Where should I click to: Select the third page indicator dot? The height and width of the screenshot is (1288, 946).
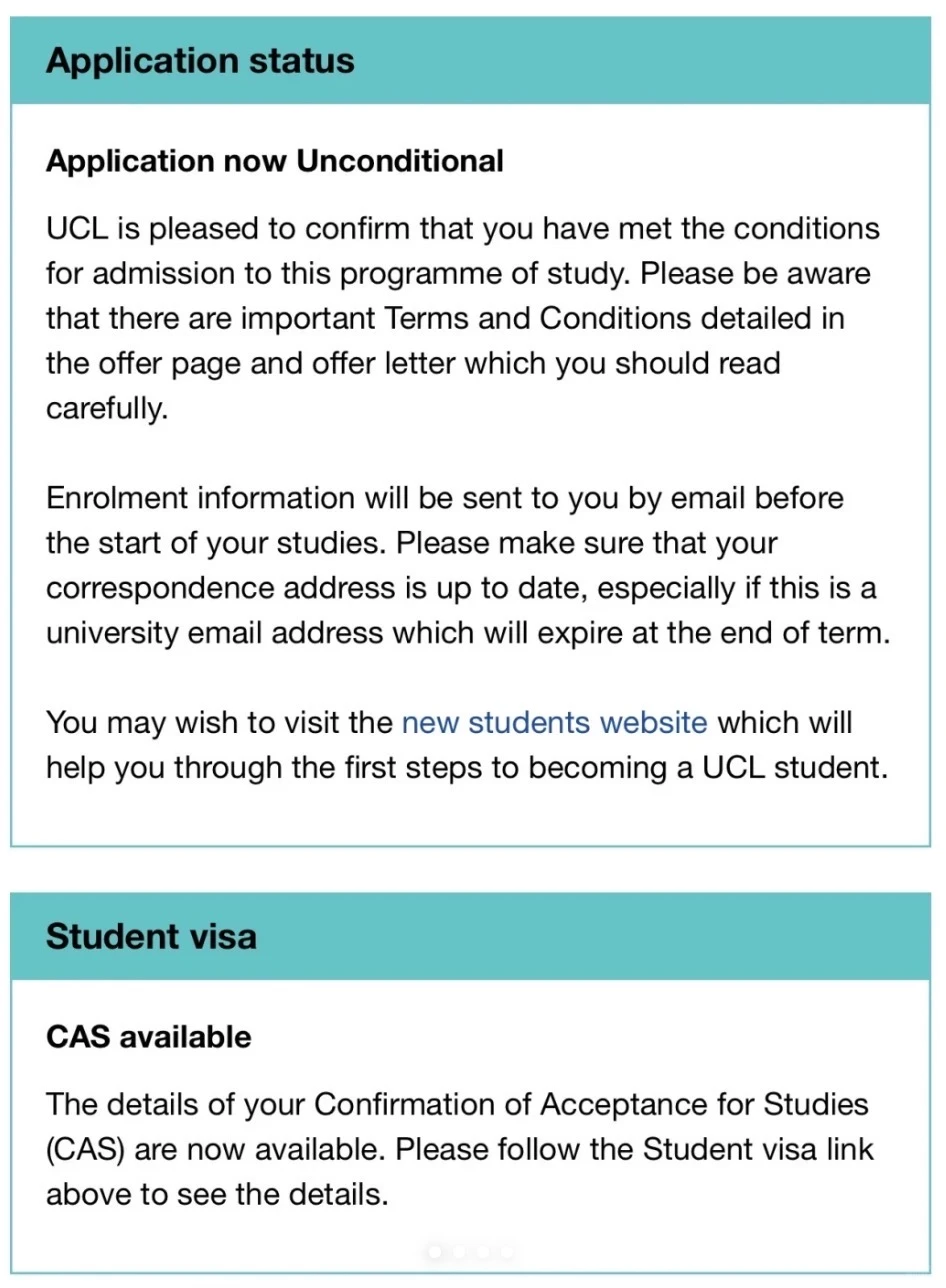click(x=483, y=1252)
